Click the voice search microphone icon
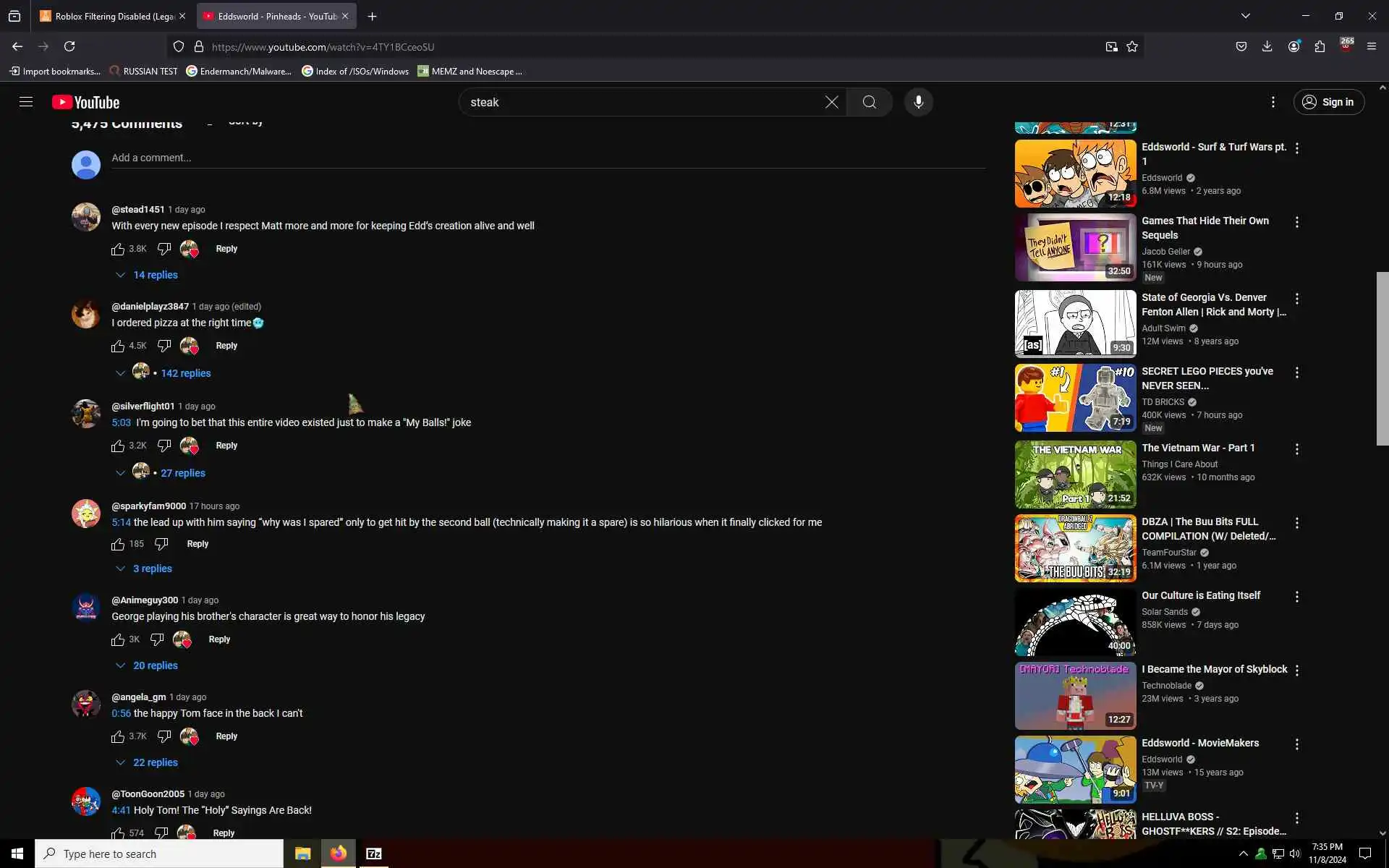Image resolution: width=1389 pixels, height=868 pixels. [918, 102]
